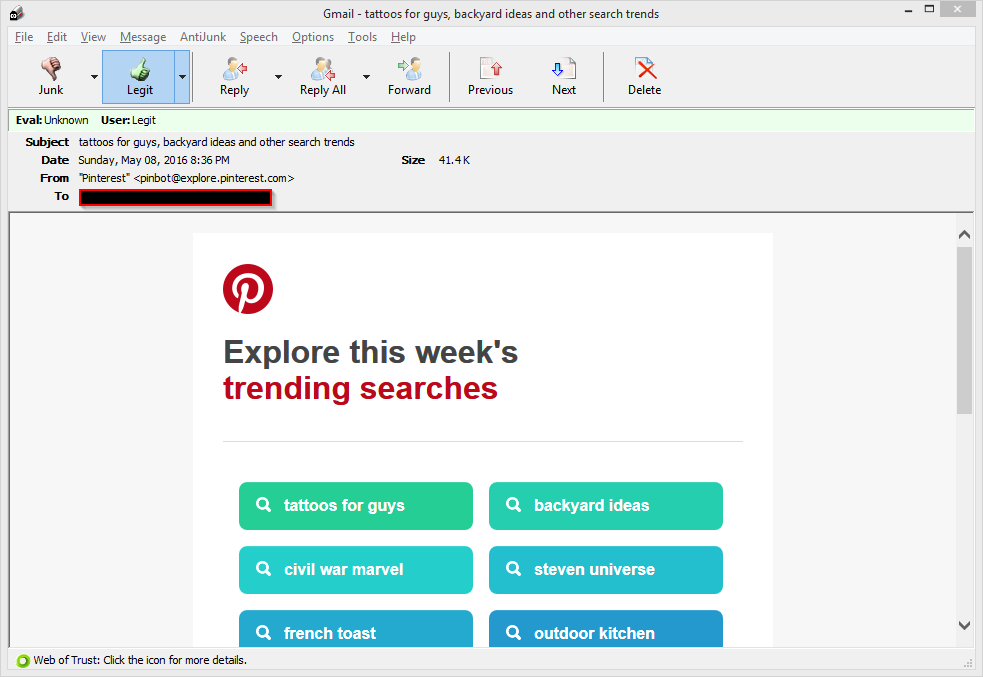Forward this email message

click(409, 76)
